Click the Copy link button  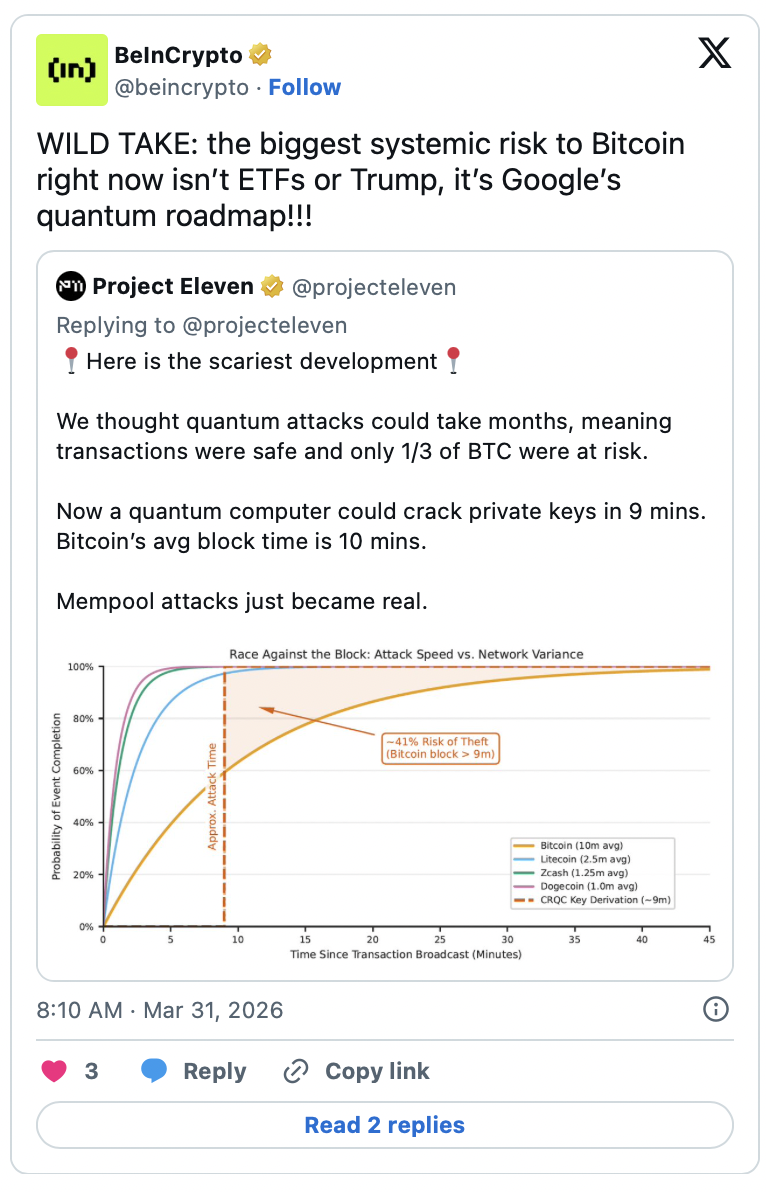[377, 1071]
